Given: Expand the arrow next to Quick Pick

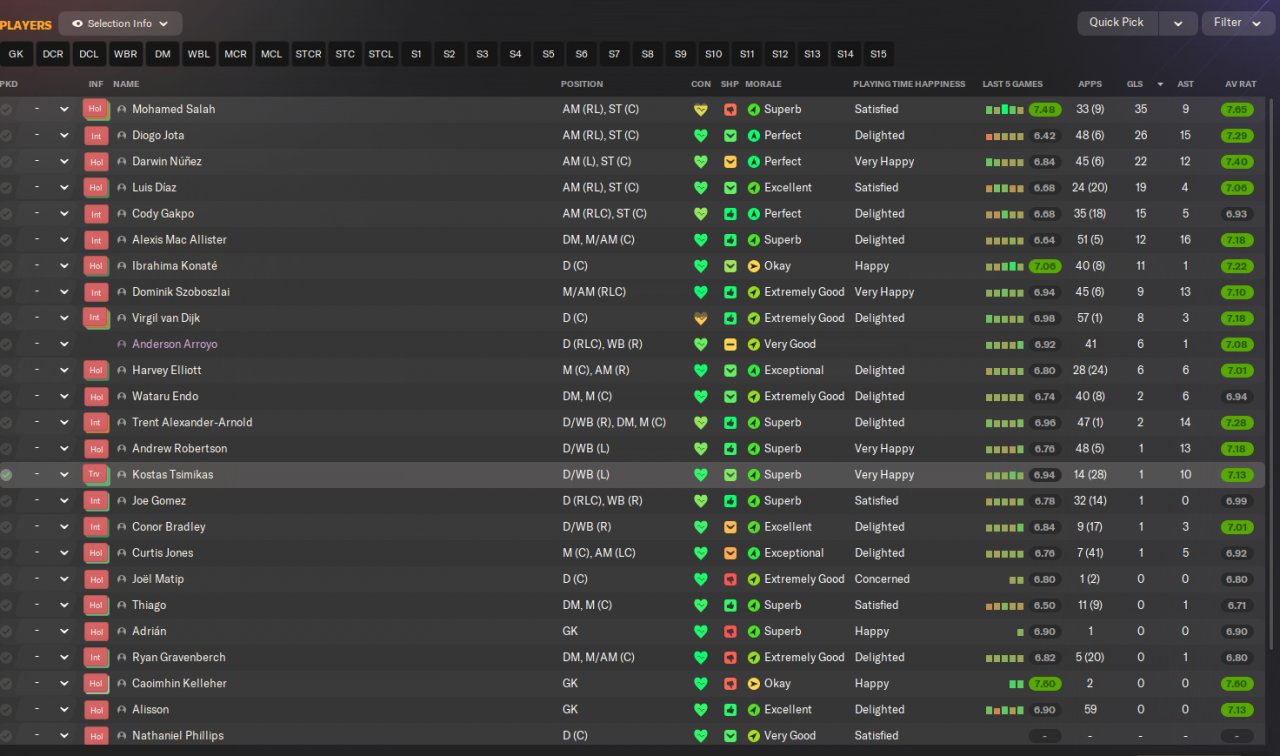Looking at the screenshot, I should pyautogui.click(x=1178, y=23).
